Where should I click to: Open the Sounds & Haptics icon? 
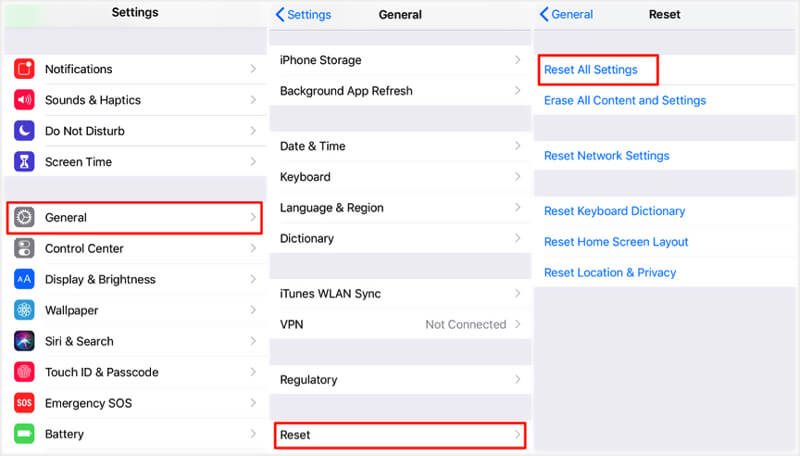coord(25,100)
